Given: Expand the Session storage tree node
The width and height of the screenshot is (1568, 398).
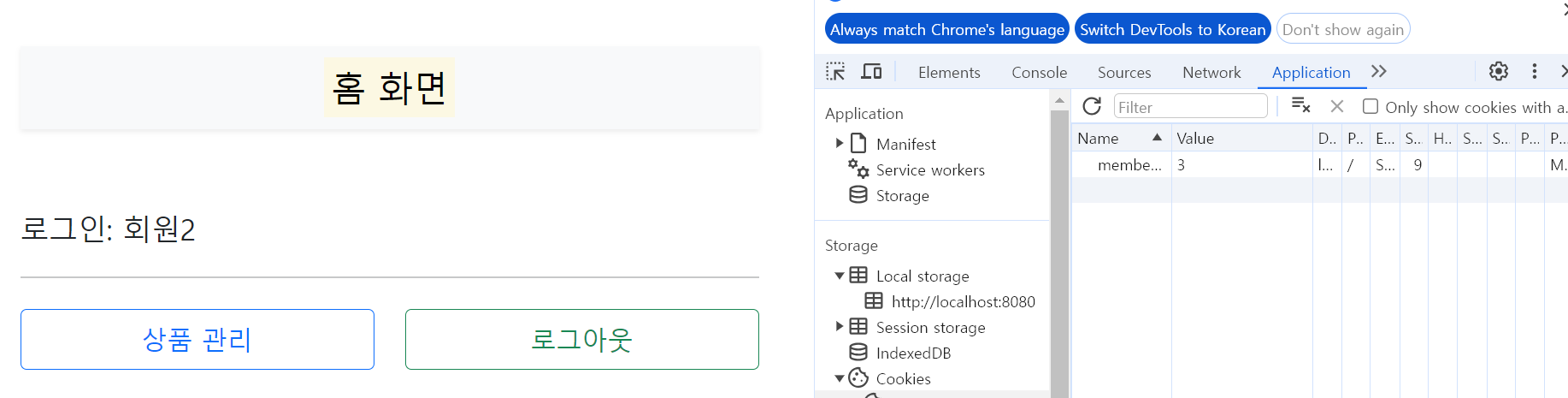Looking at the screenshot, I should [840, 327].
